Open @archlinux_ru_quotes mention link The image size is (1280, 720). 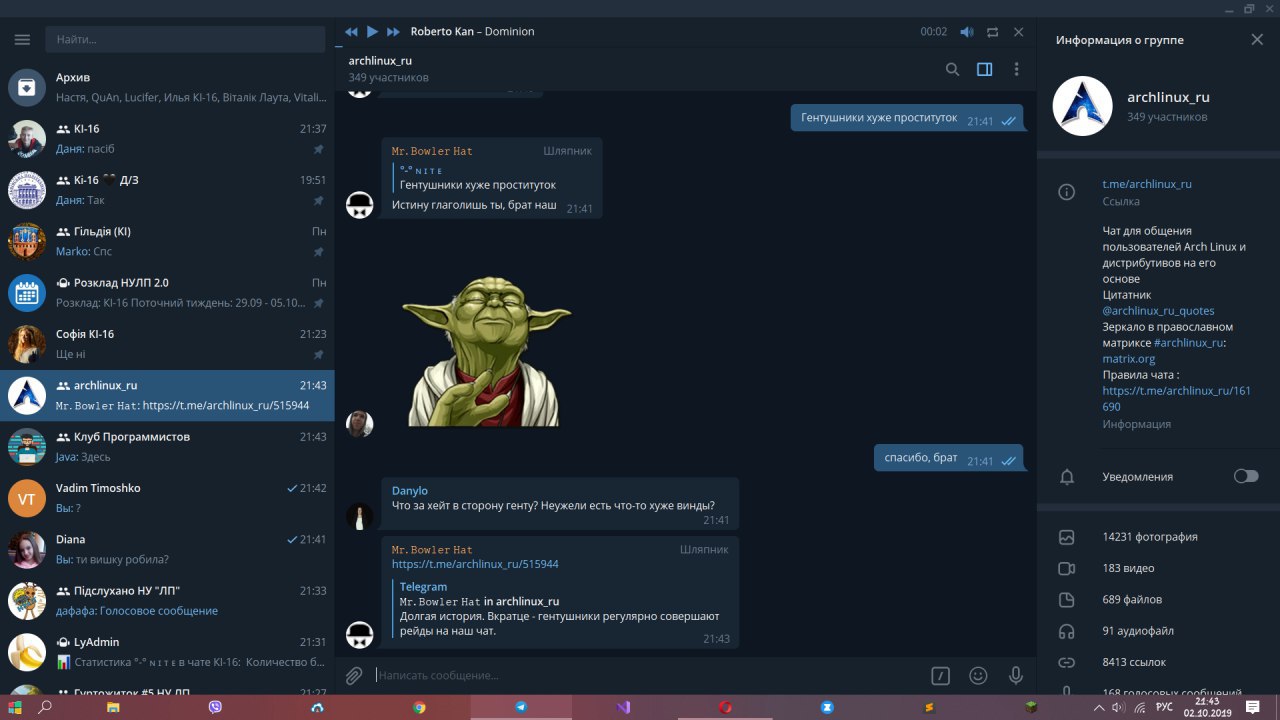[1158, 311]
